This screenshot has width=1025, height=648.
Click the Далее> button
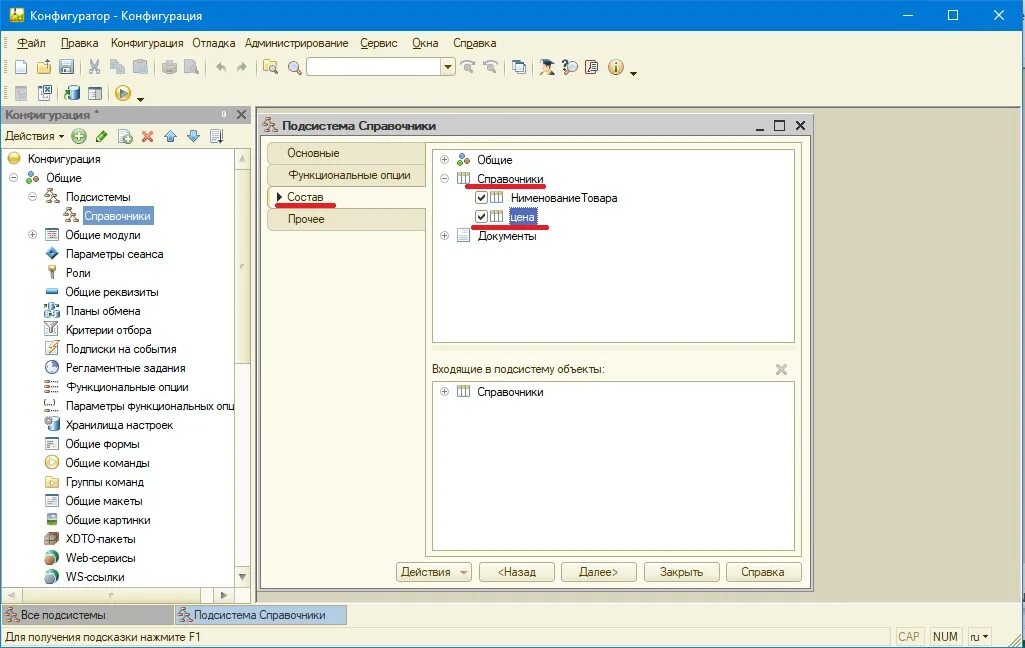[x=598, y=572]
